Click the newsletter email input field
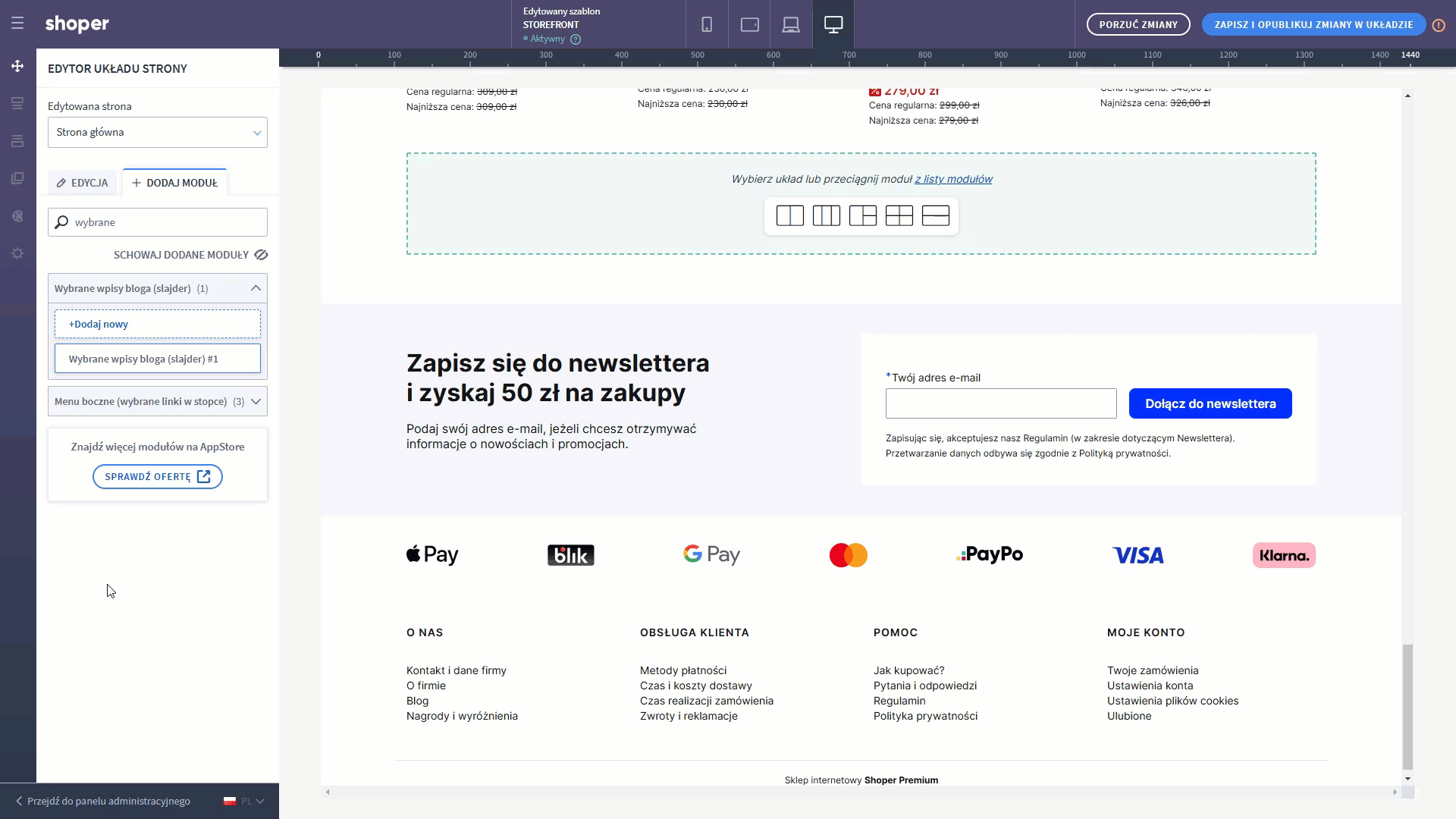1456x819 pixels. (1000, 403)
